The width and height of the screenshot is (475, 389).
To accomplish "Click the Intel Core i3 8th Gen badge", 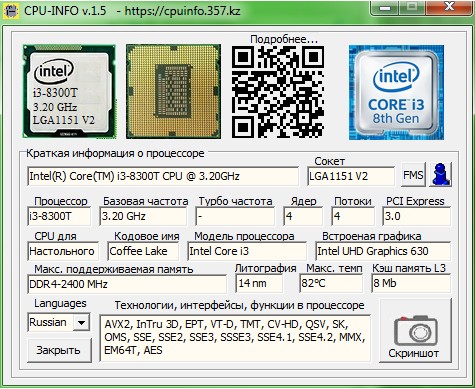I will point(396,92).
